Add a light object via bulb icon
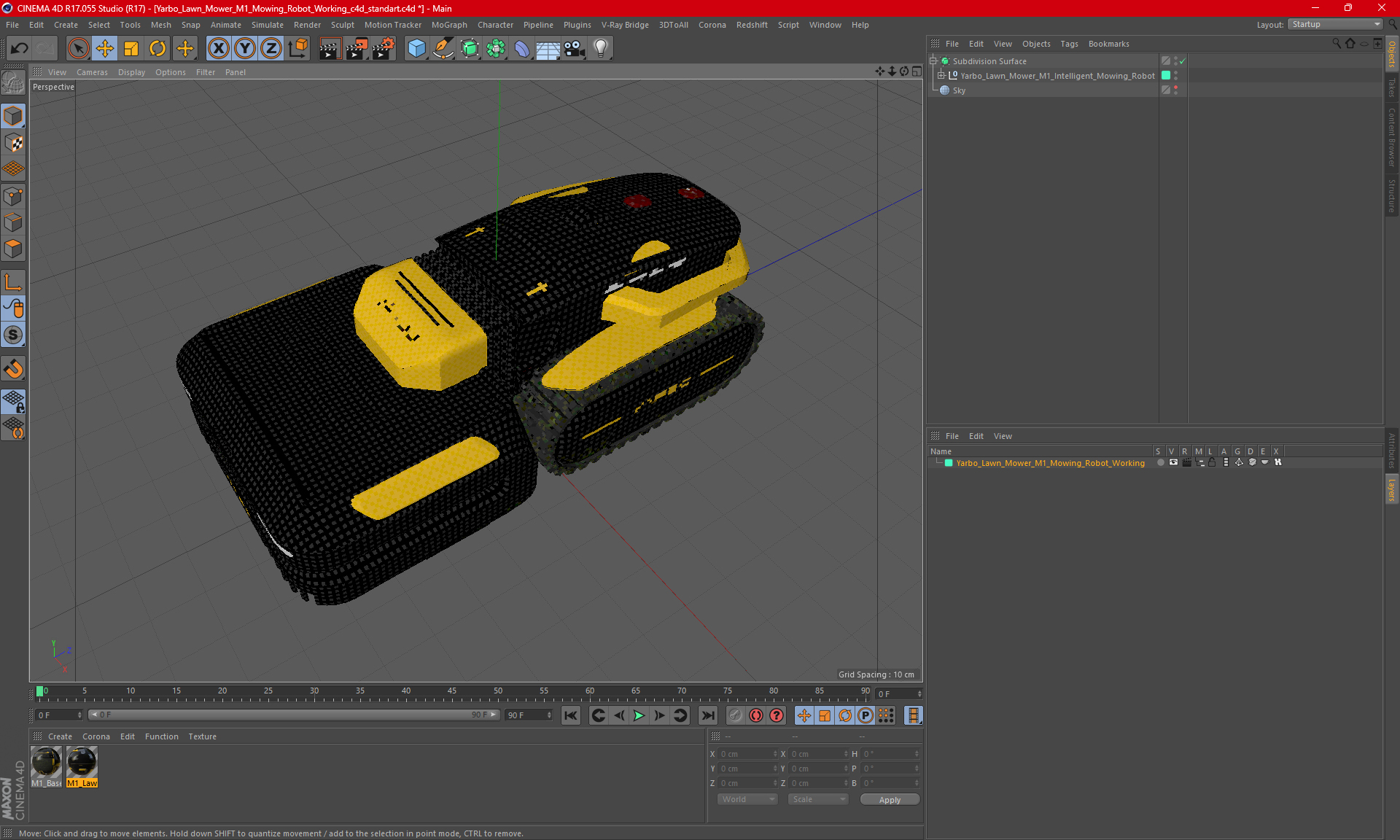 pos(600,49)
